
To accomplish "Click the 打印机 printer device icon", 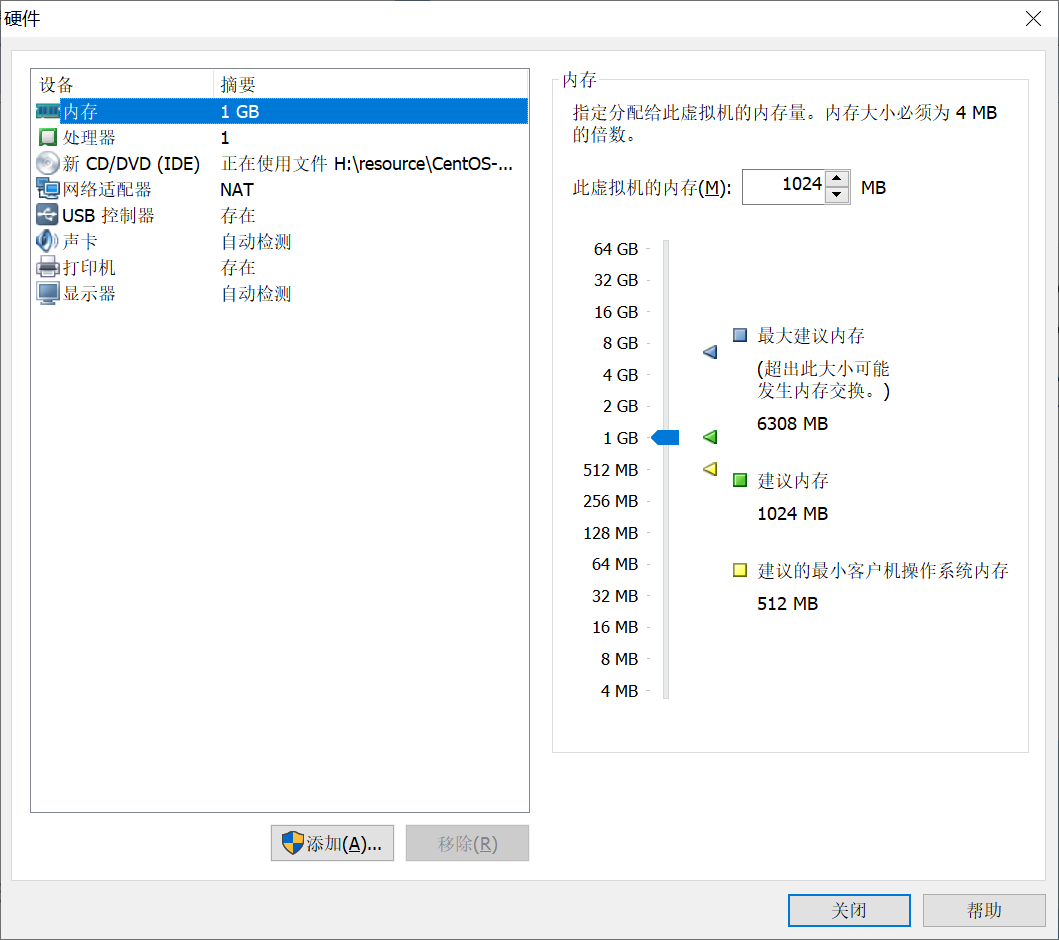I will coord(47,267).
